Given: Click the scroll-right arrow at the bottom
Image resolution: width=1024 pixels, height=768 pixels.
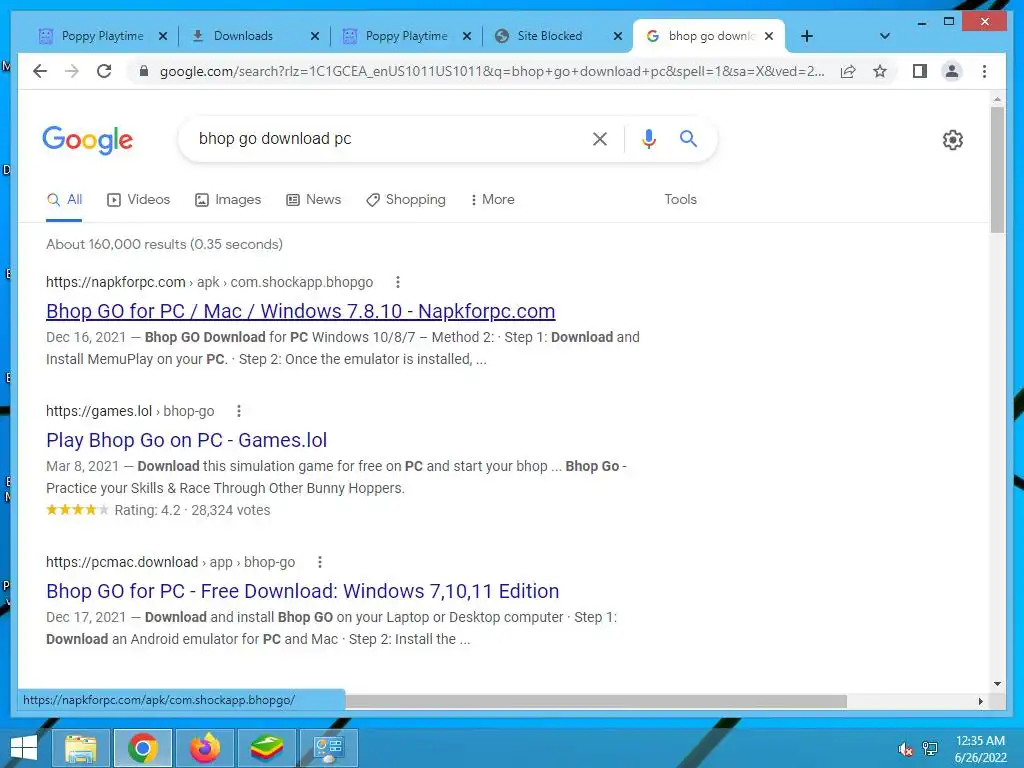Looking at the screenshot, I should 980,701.
